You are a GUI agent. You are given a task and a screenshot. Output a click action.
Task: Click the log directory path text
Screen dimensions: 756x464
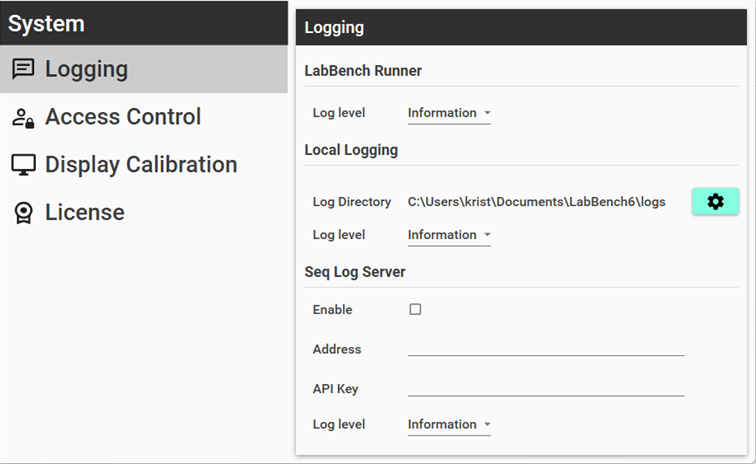[x=537, y=202]
